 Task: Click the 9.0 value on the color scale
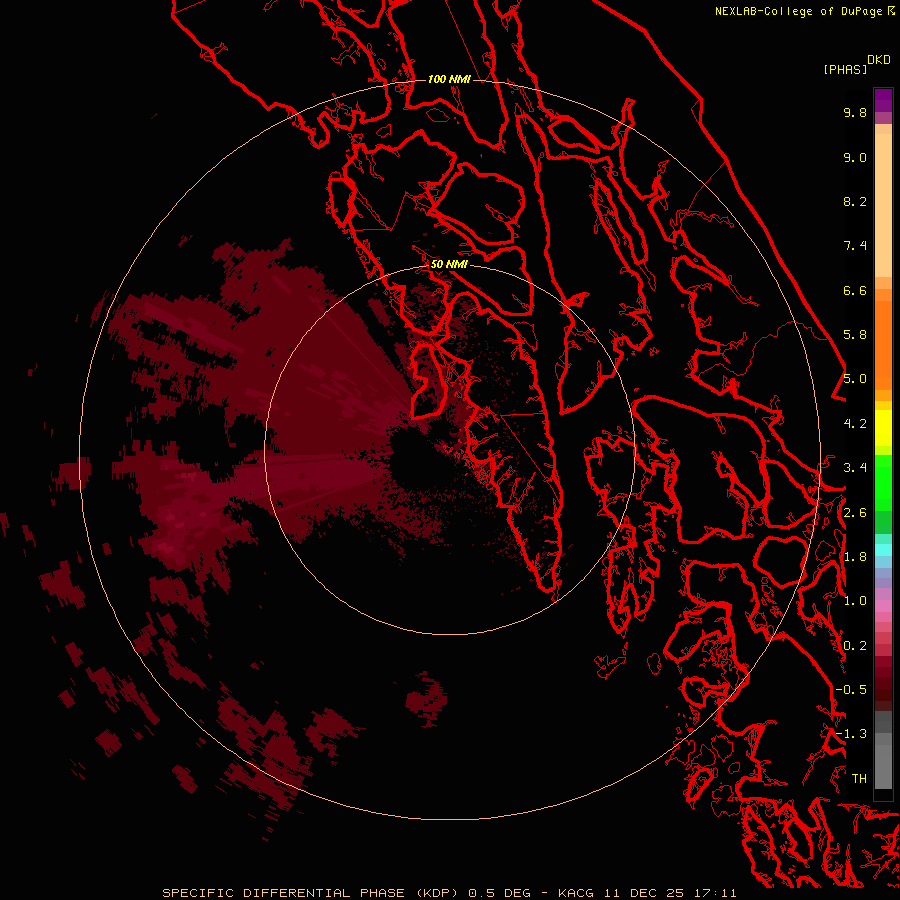coord(855,157)
